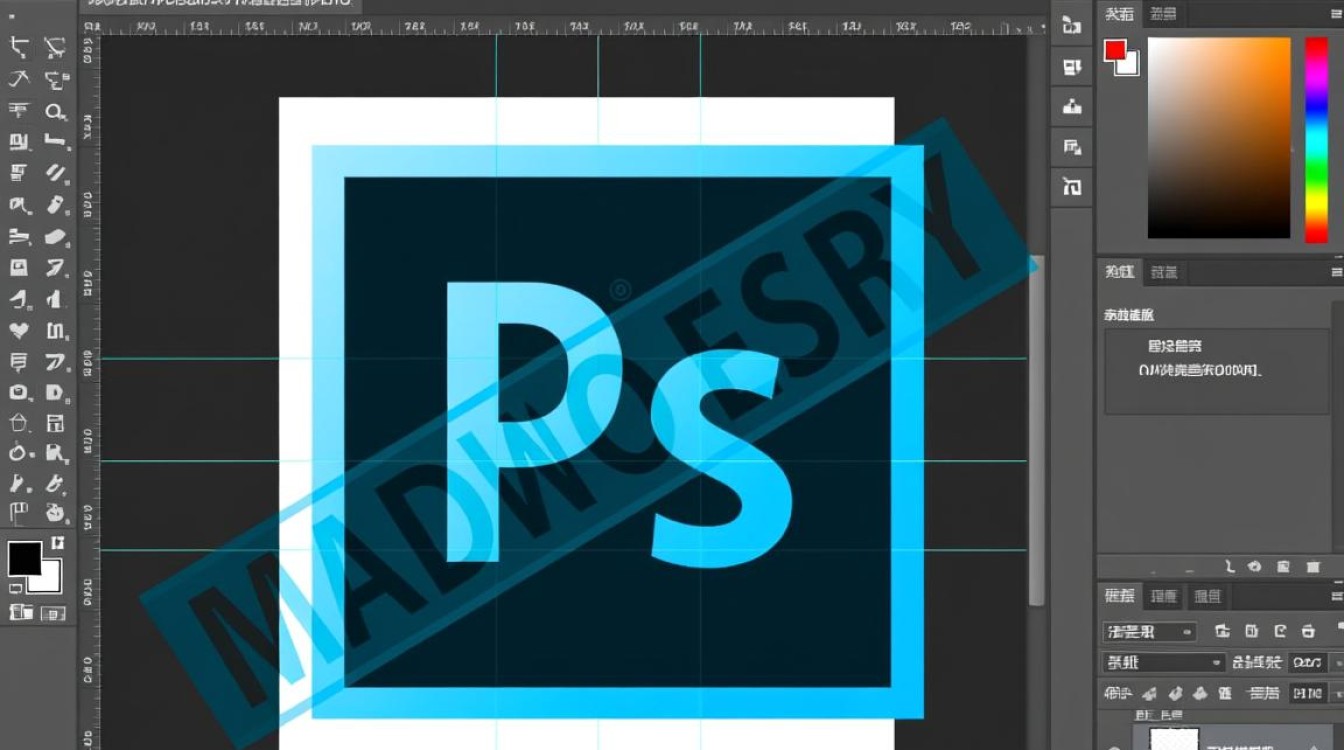Click the opacity value field in the layers panel

[x=1308, y=662]
